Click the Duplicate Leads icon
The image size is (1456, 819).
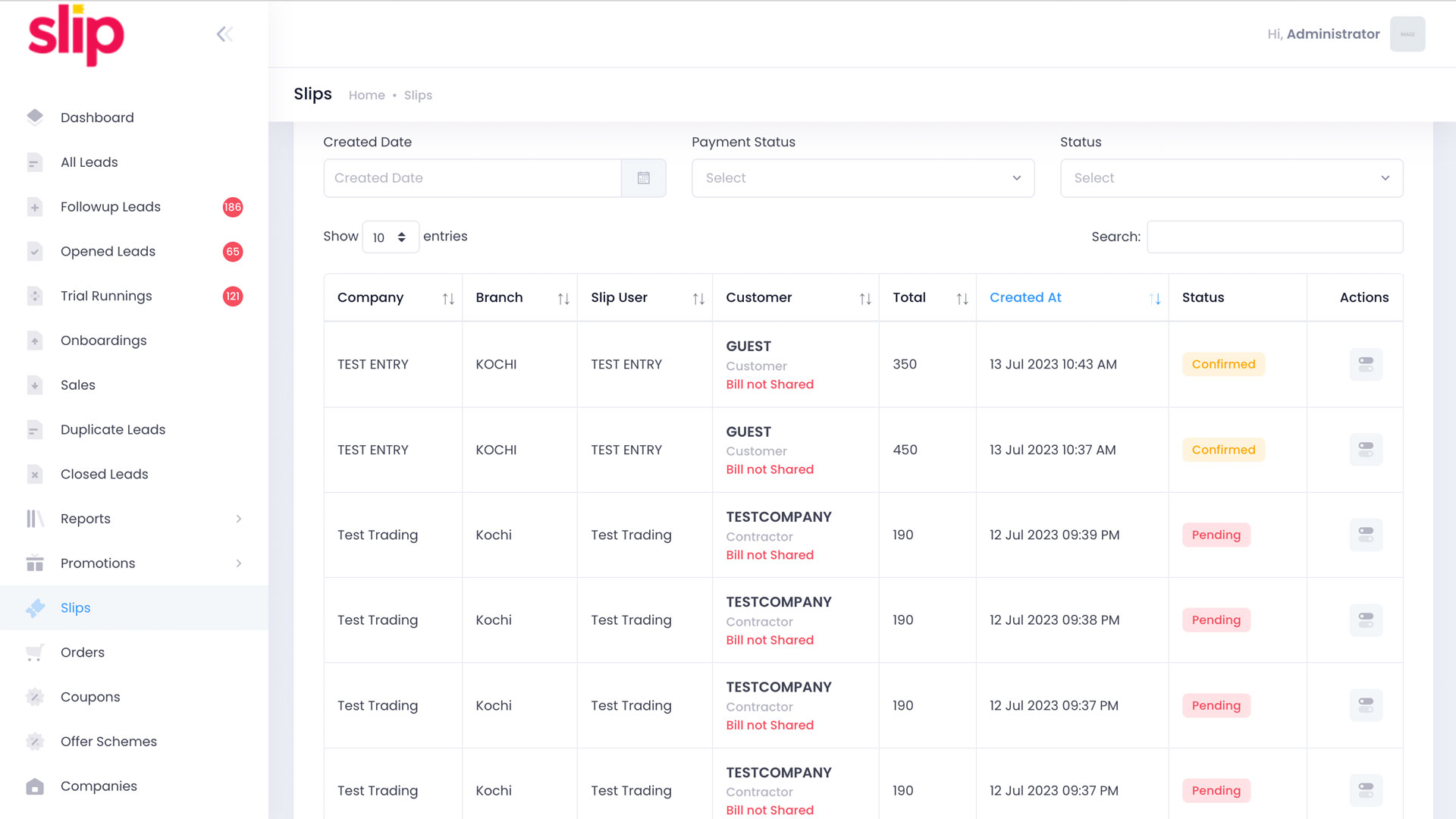[35, 430]
